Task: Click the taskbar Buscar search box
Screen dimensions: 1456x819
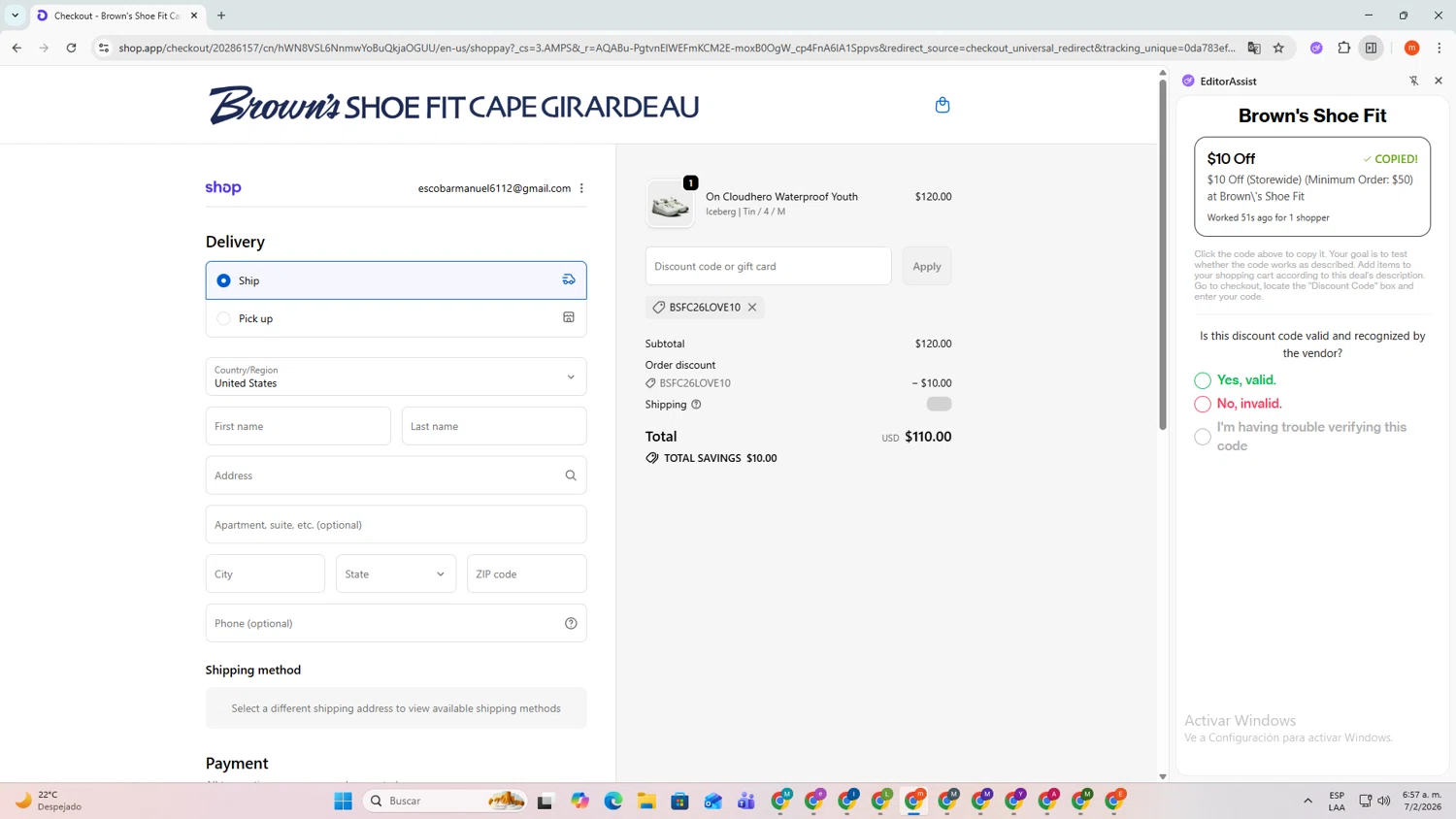Action: [x=445, y=801]
